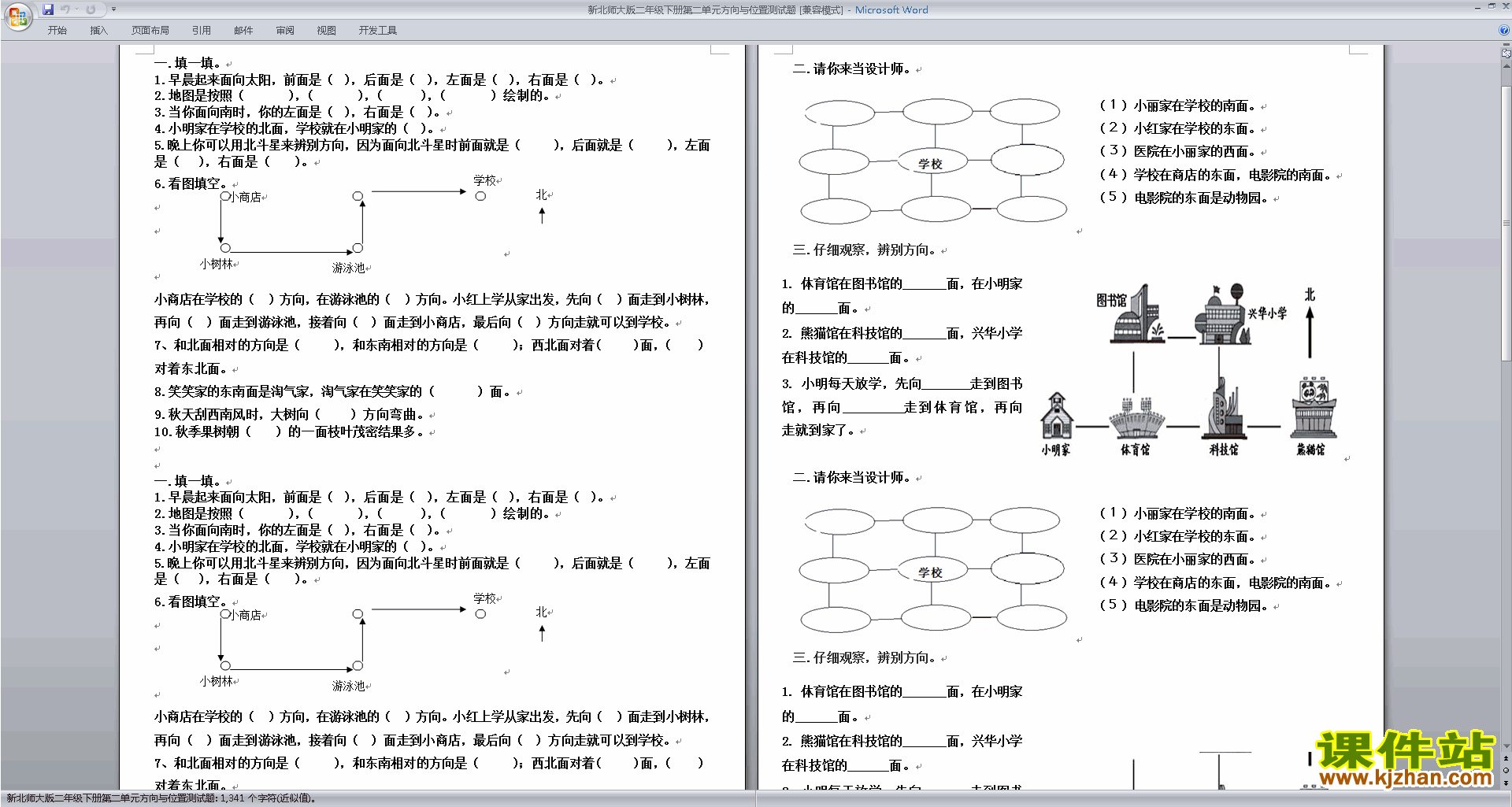Click the vertical scrollbar down arrow
The width and height of the screenshot is (1512, 807).
1506,746
